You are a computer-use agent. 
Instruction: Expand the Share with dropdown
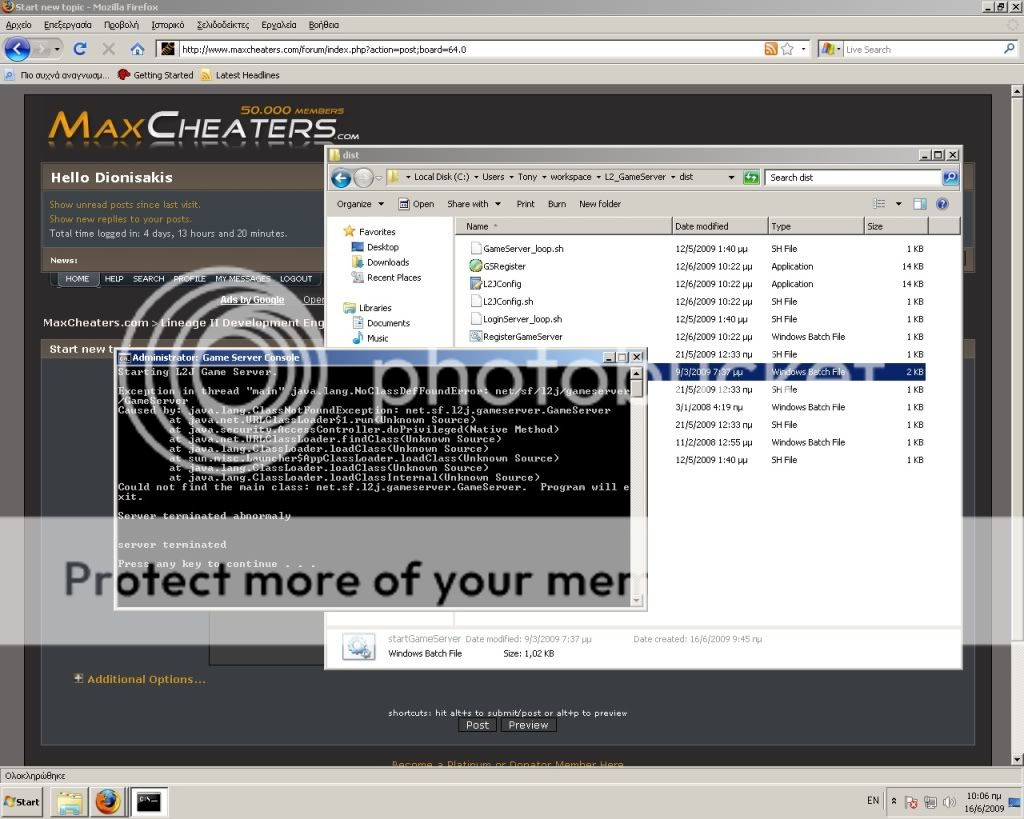pos(472,204)
